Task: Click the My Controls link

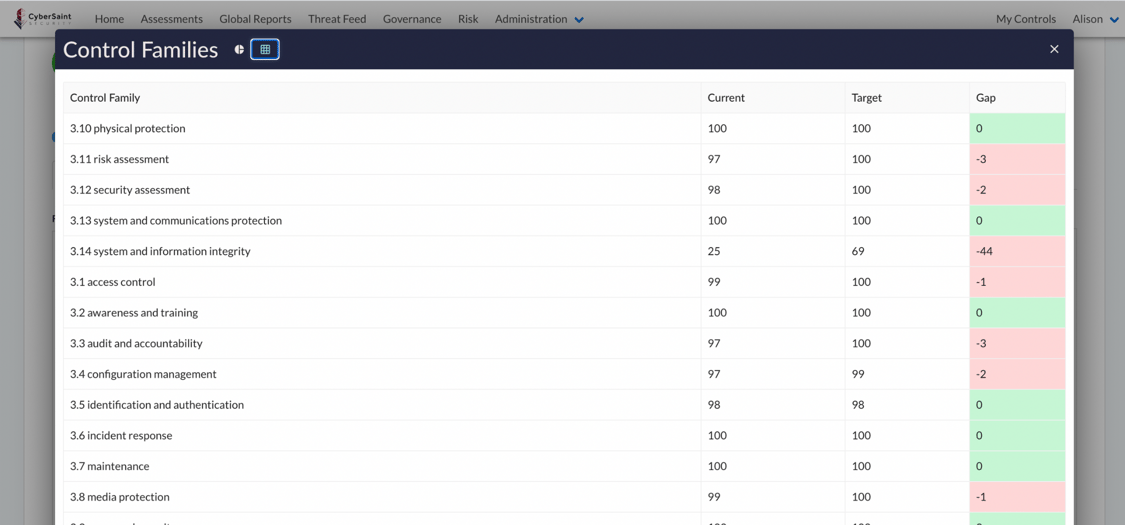Action: (1025, 19)
